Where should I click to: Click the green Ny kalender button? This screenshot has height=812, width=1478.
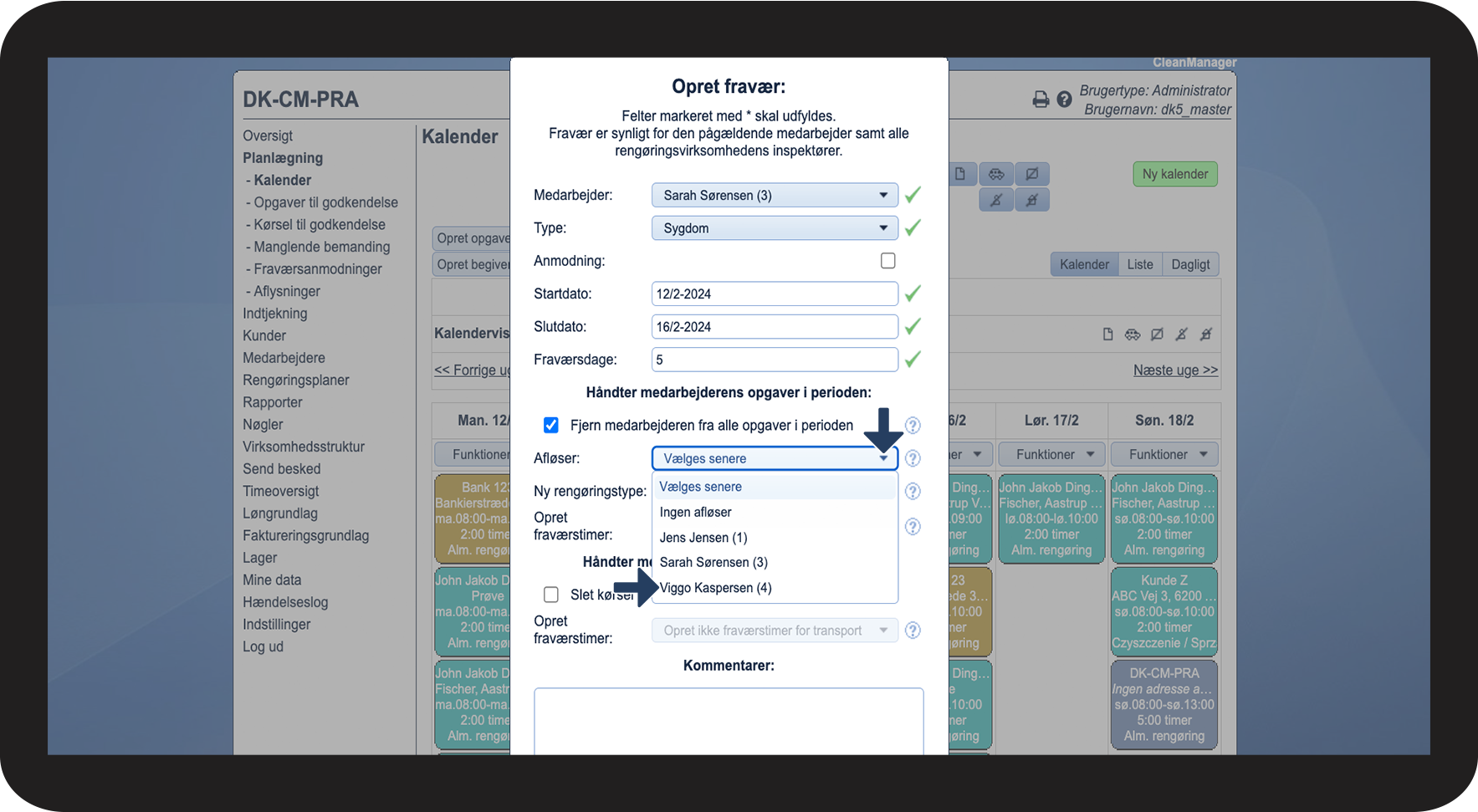pyautogui.click(x=1175, y=174)
